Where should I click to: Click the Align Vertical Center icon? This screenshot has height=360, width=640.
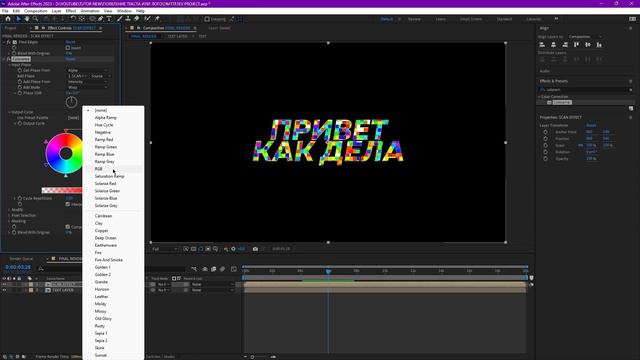(x=588, y=44)
